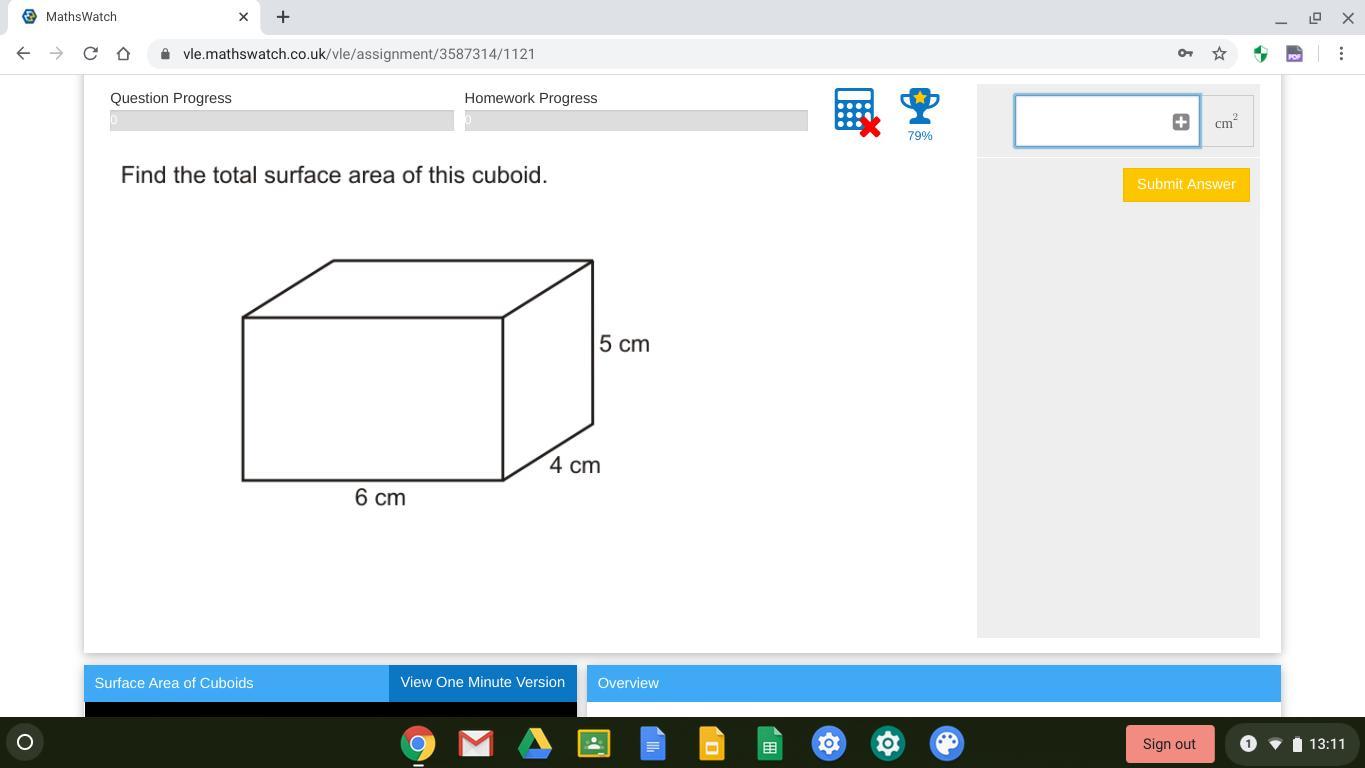
Task: Click the 79% score text
Action: point(920,136)
